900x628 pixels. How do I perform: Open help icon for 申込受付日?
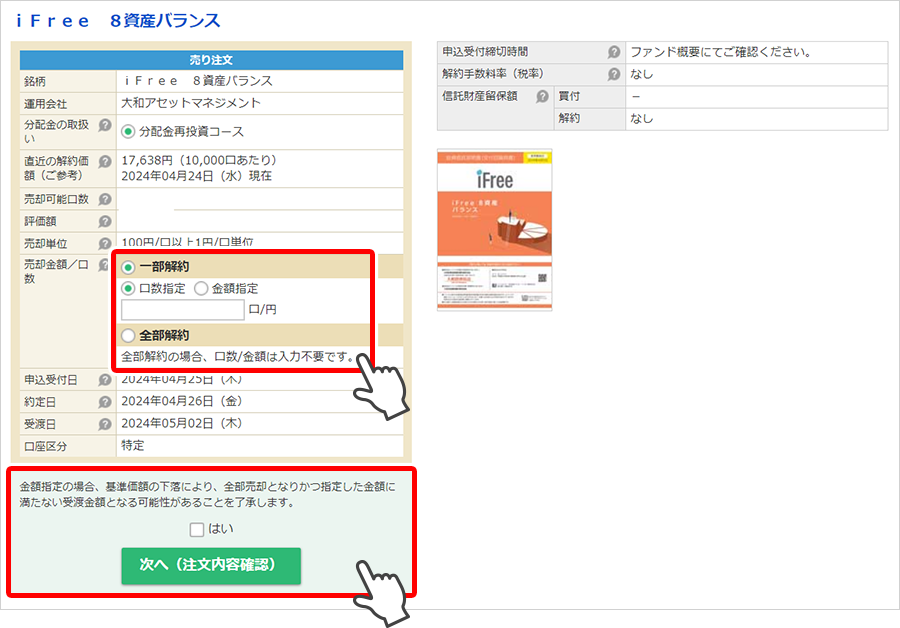[x=104, y=380]
